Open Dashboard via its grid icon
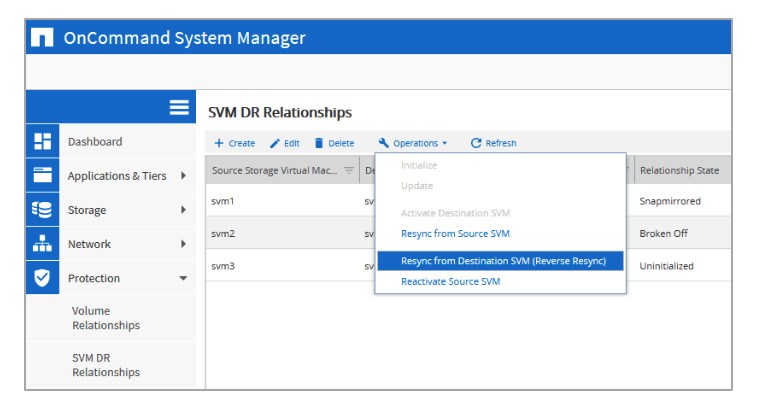The height and width of the screenshot is (416, 764). (42, 142)
